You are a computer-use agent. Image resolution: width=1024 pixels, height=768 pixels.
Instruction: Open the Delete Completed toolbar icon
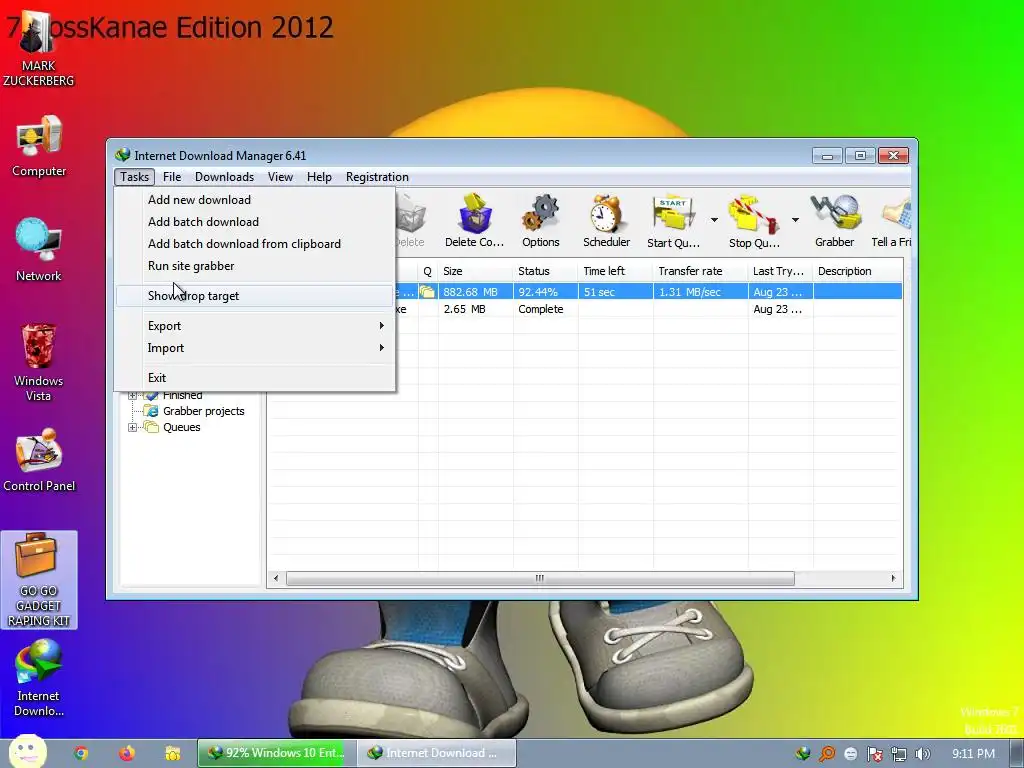tap(474, 221)
